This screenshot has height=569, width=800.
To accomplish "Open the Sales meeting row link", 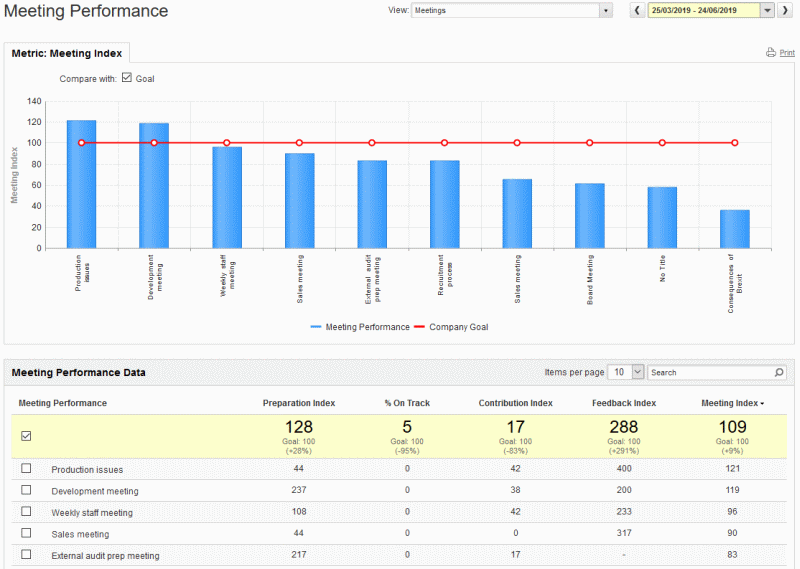I will point(80,534).
